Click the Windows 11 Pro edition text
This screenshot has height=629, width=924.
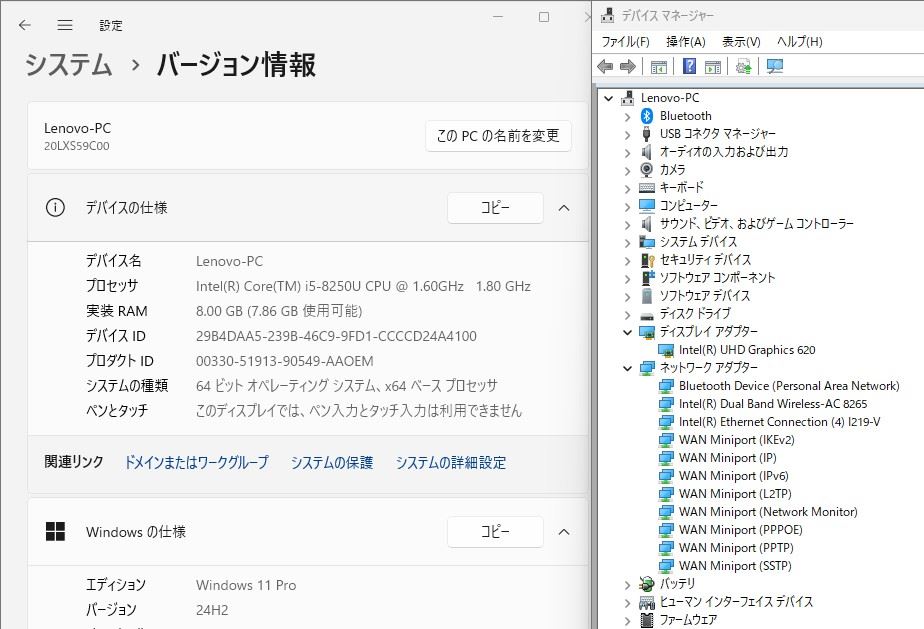click(246, 585)
